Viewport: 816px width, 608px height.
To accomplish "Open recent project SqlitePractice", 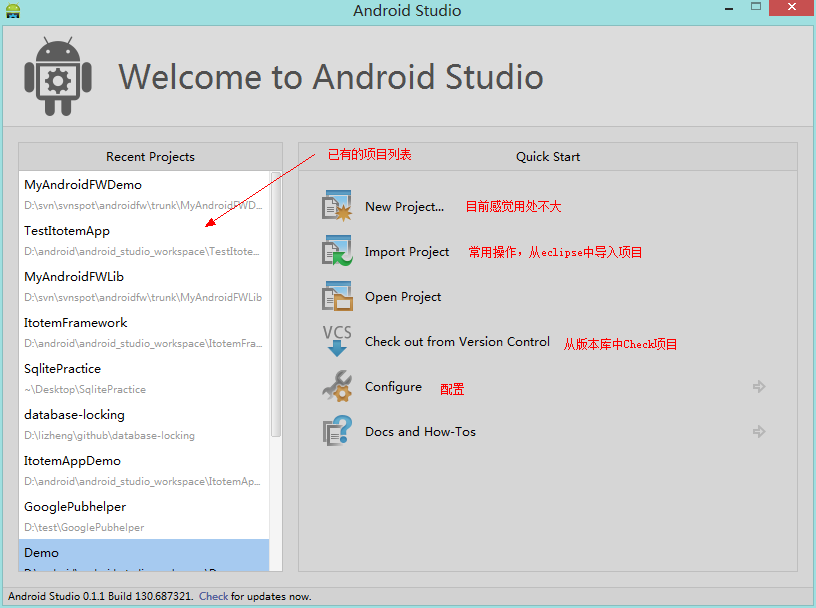I will [144, 378].
